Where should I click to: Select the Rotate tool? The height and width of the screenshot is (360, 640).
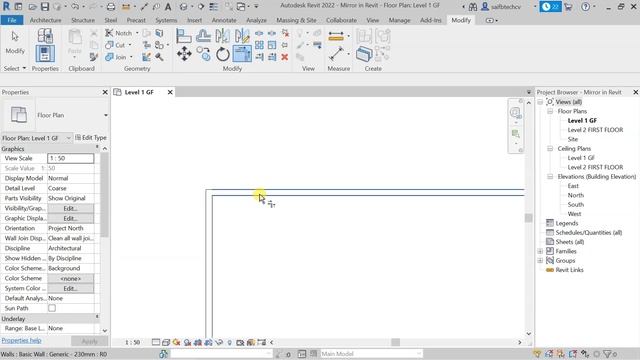pos(222,54)
